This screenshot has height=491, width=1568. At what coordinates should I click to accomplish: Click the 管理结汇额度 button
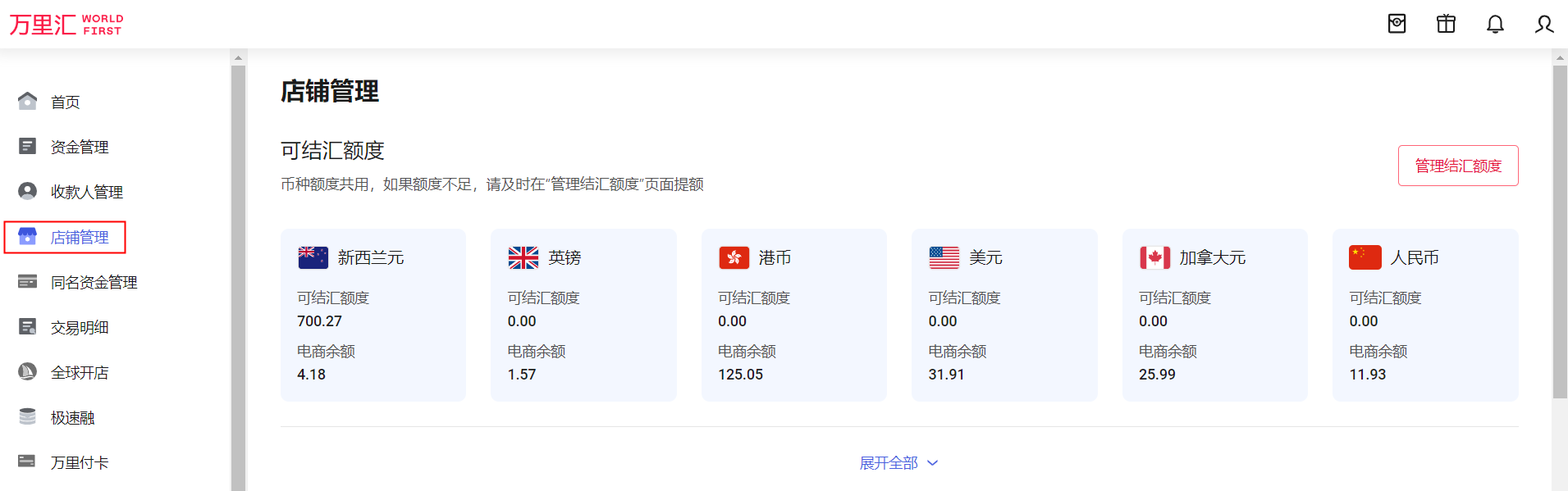point(1458,166)
